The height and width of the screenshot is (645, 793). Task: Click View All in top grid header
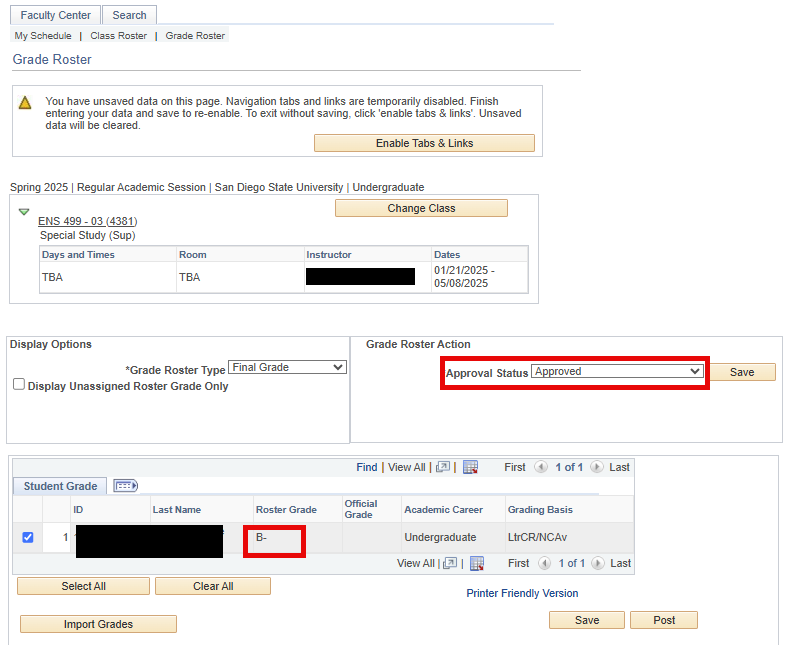click(x=407, y=467)
